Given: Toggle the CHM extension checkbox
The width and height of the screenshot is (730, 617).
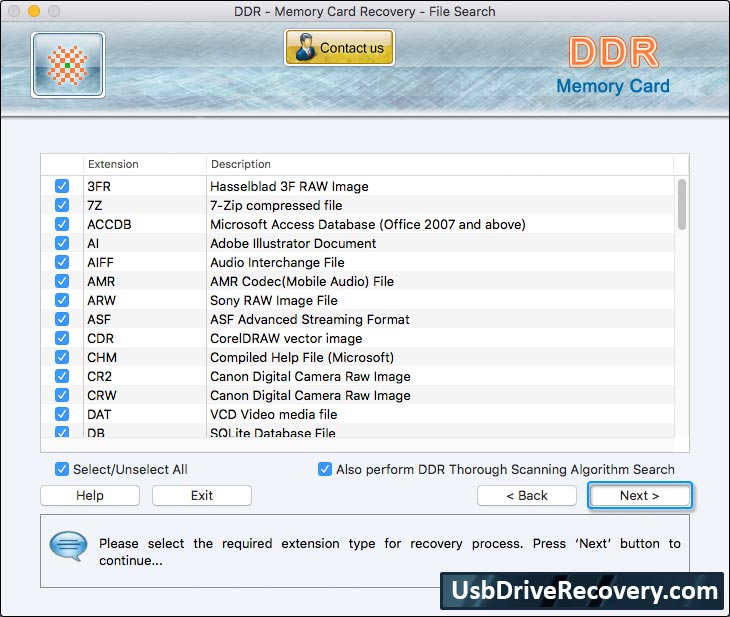Looking at the screenshot, I should click(x=62, y=357).
